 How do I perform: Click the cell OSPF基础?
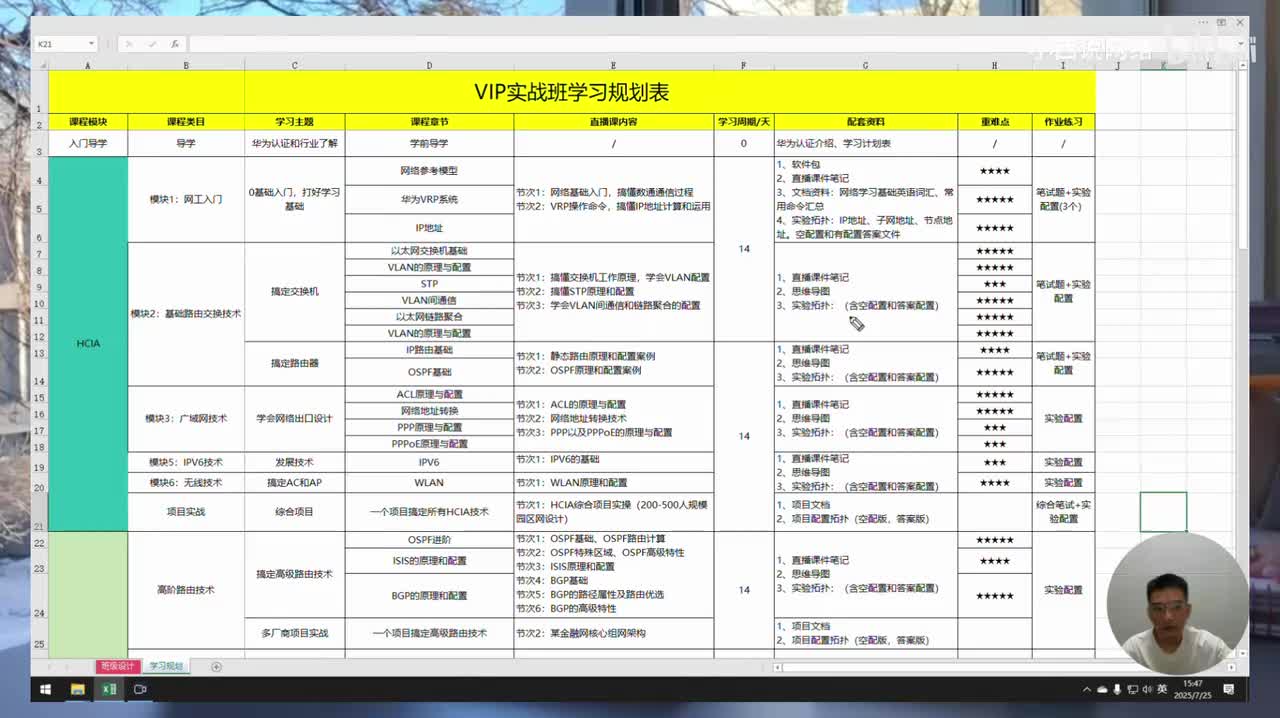coord(429,372)
